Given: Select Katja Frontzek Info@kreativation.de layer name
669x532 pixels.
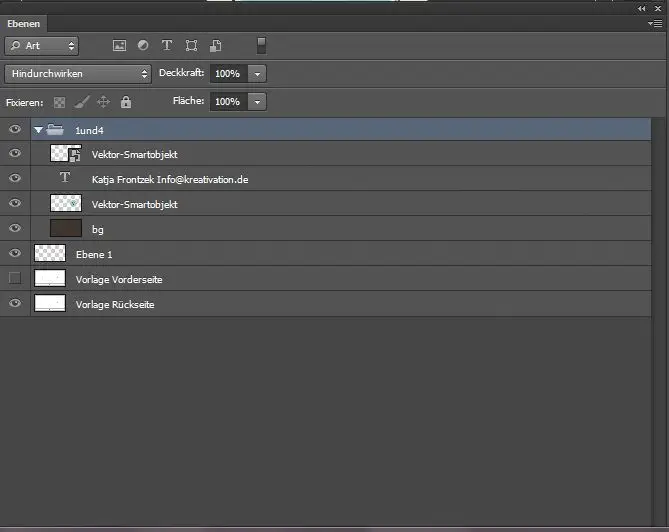Looking at the screenshot, I should pos(170,180).
